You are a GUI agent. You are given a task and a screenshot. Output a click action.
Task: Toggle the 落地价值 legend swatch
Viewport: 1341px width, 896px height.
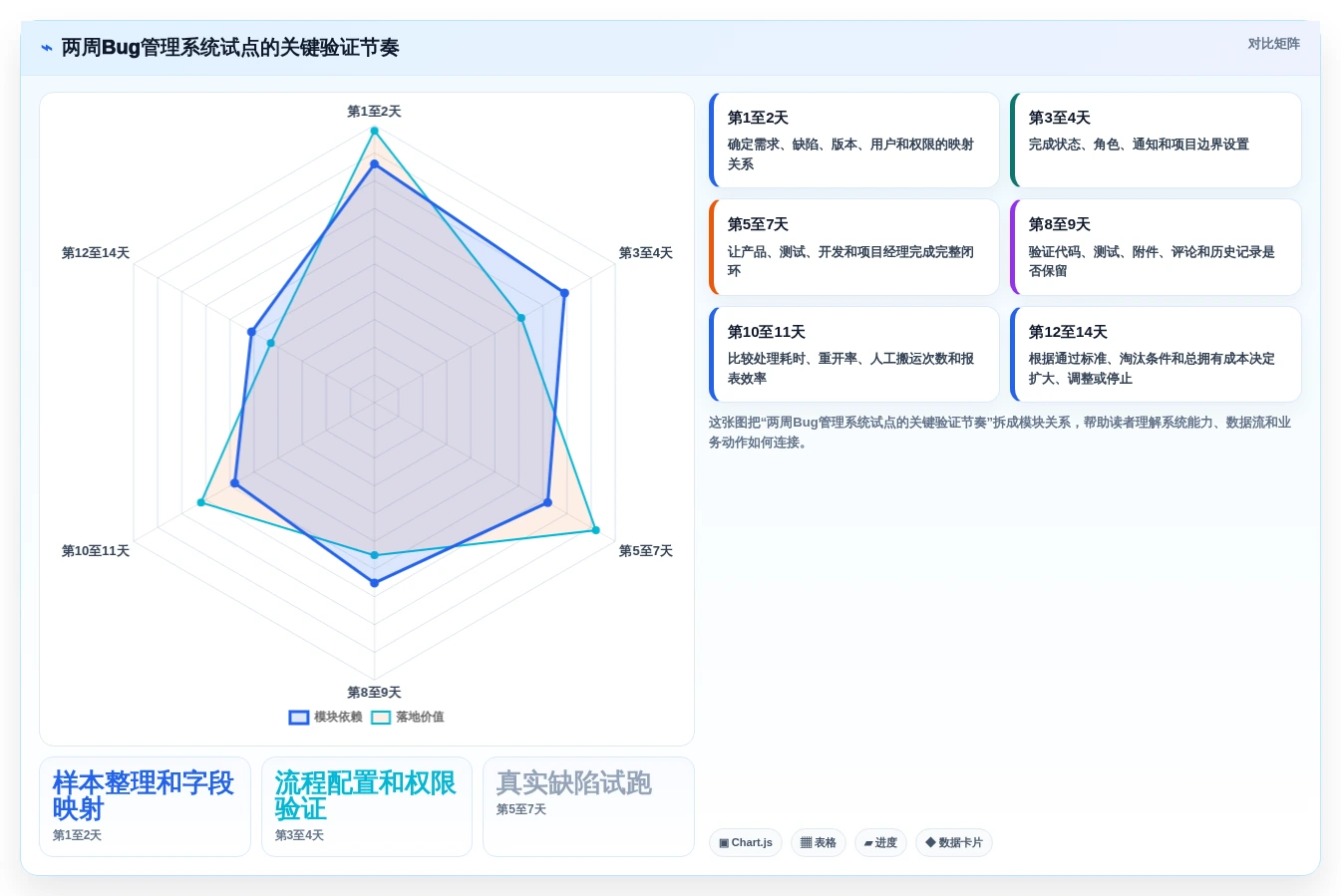click(381, 718)
